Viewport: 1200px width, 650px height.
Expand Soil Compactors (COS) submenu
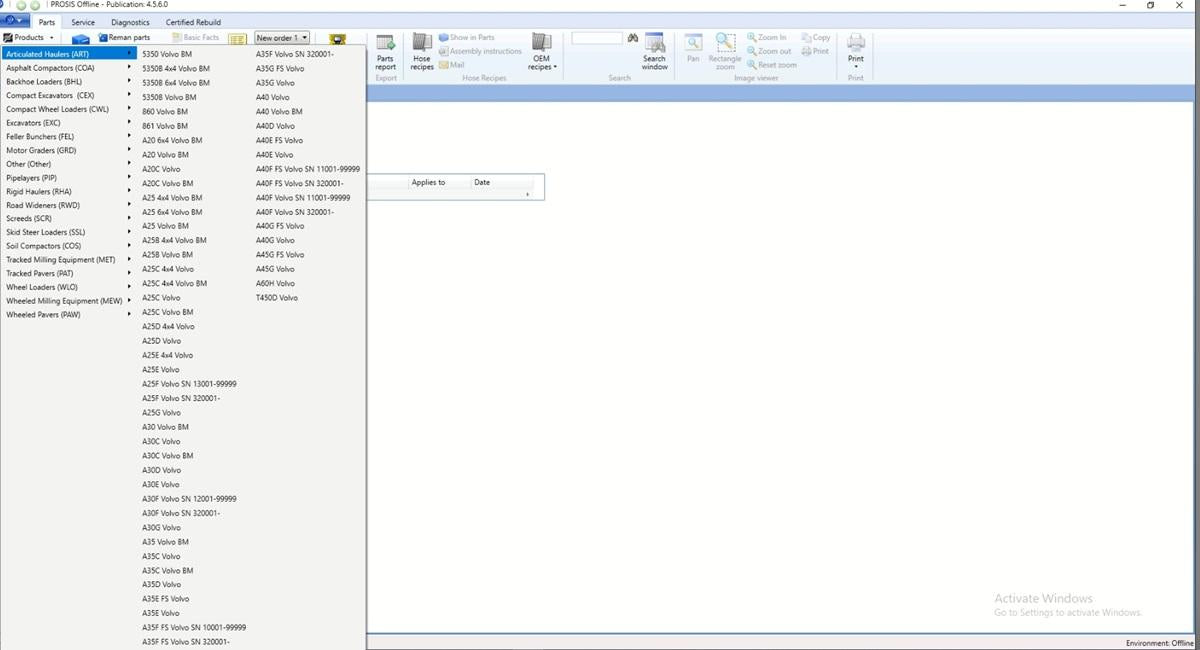point(68,246)
